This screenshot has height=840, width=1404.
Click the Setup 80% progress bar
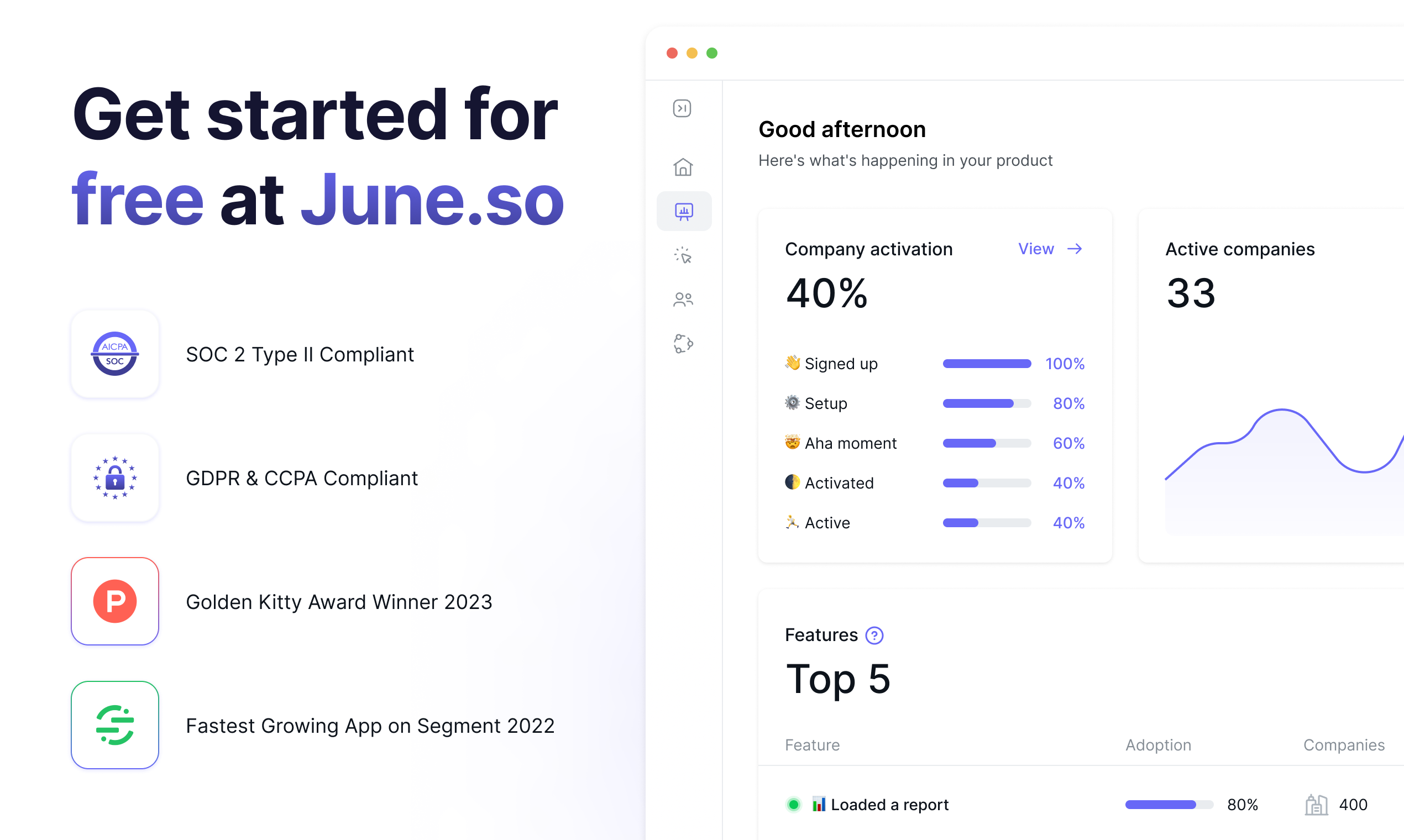pos(987,403)
